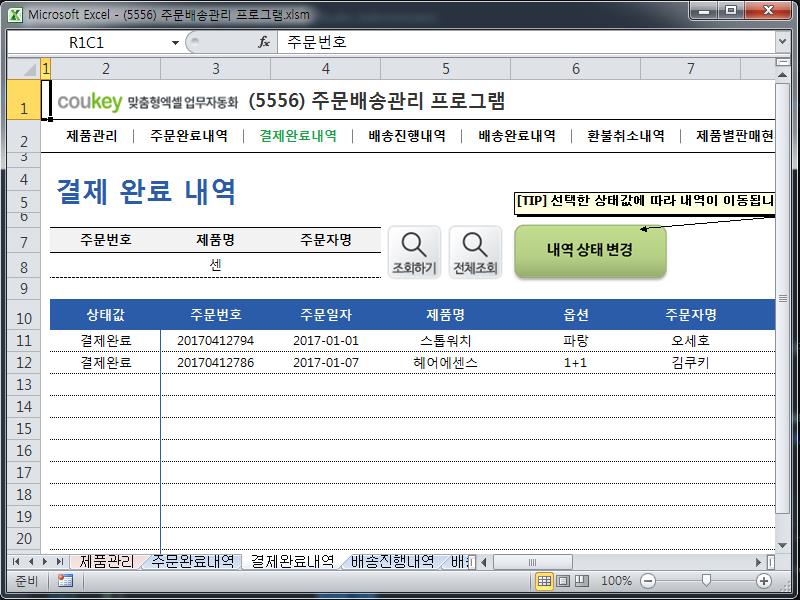The height and width of the screenshot is (600, 800).
Task: Click vertical scrollbar down arrow
Action: [782, 546]
